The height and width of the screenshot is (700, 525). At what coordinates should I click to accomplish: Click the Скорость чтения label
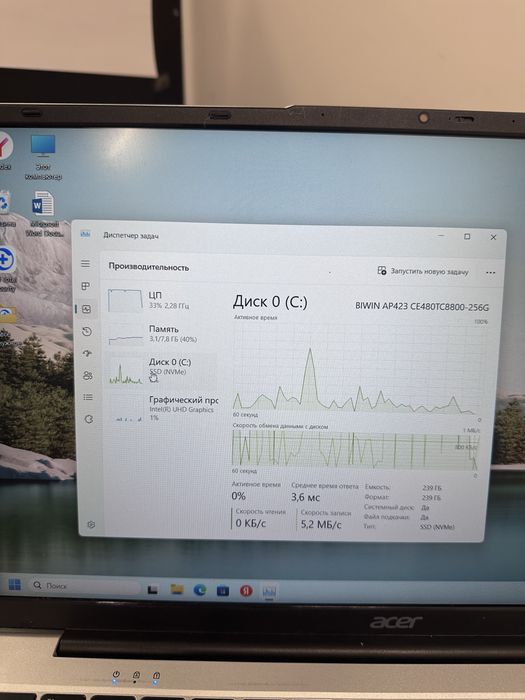[260, 512]
